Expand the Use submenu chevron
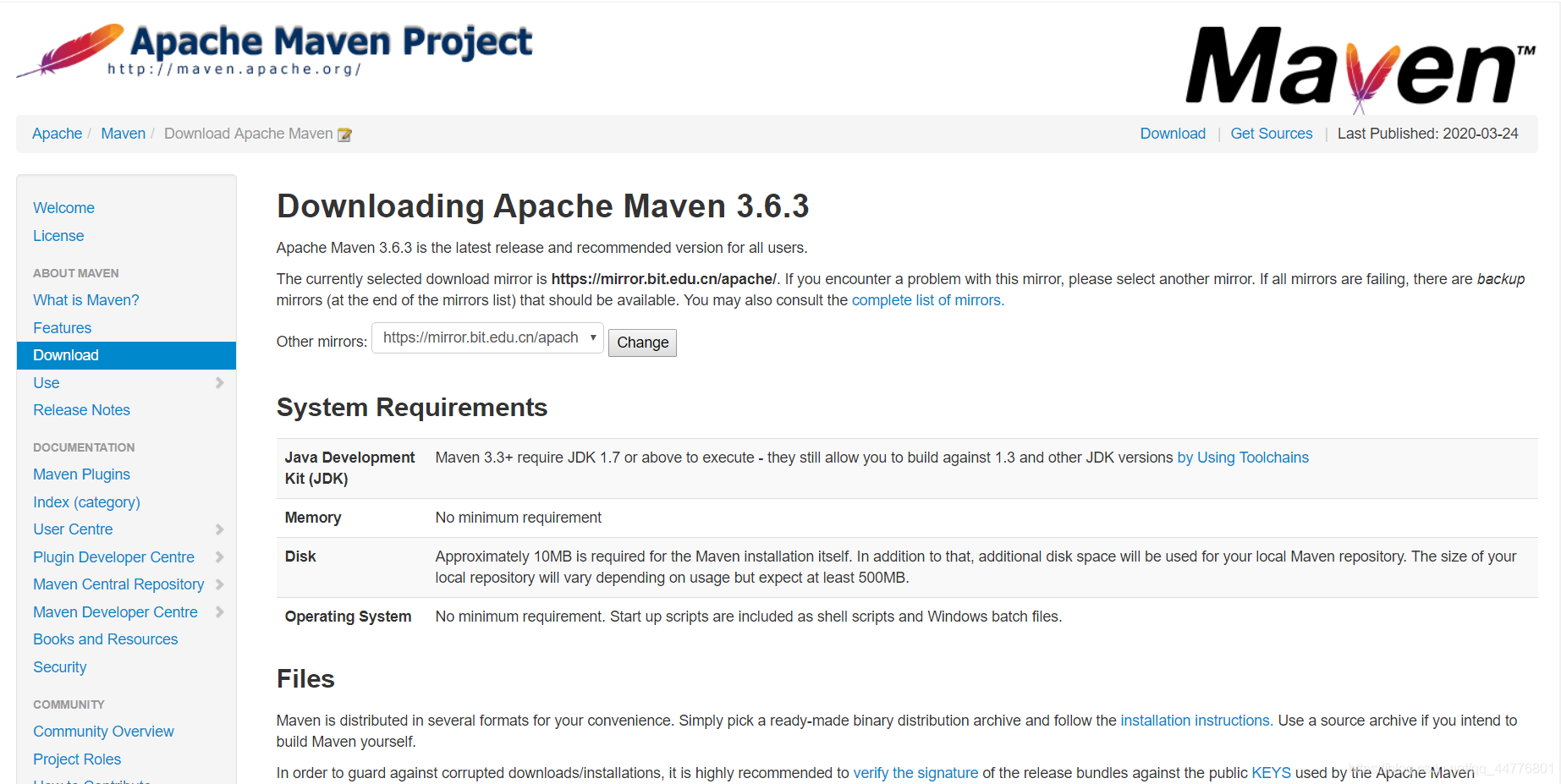The height and width of the screenshot is (784, 1561). 219,383
